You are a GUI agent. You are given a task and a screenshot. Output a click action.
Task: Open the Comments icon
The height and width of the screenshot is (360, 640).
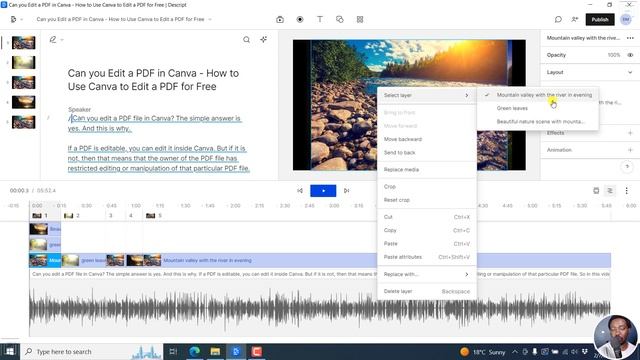pyautogui.click(x=558, y=19)
